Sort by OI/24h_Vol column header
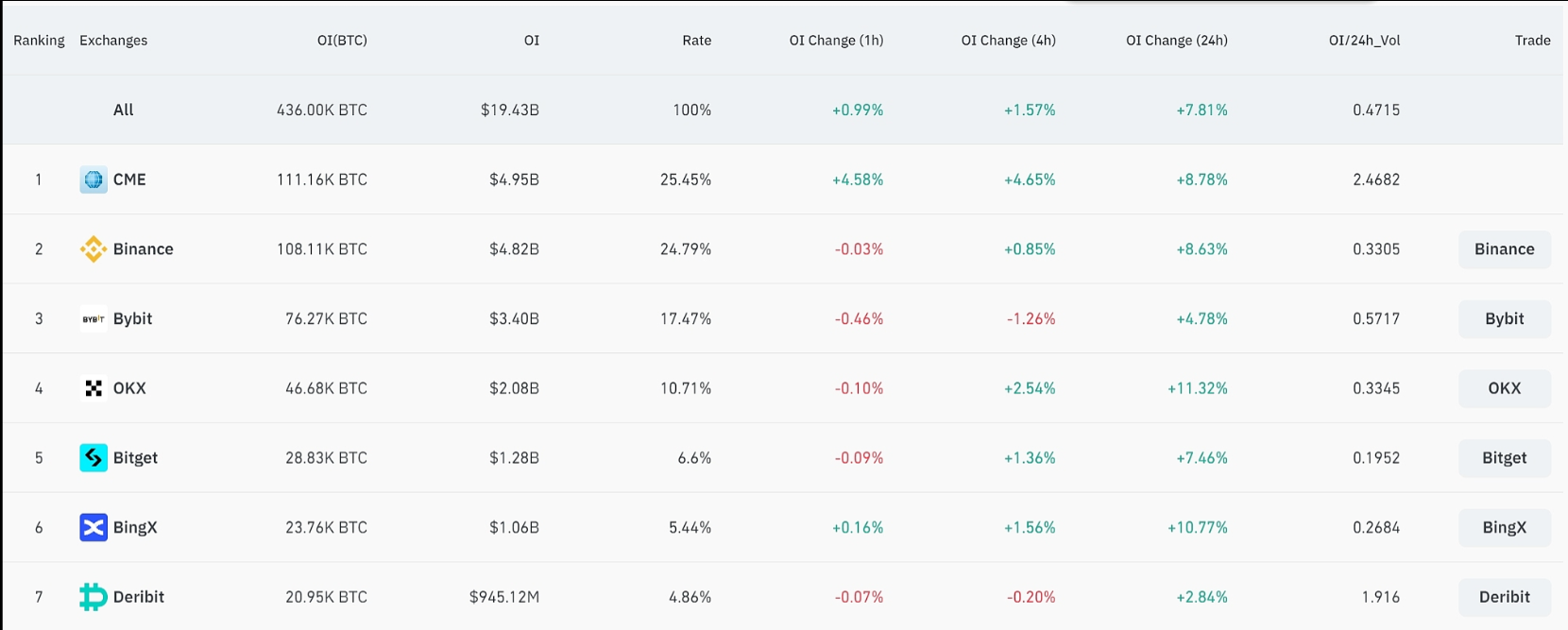Image resolution: width=1568 pixels, height=630 pixels. tap(1364, 41)
